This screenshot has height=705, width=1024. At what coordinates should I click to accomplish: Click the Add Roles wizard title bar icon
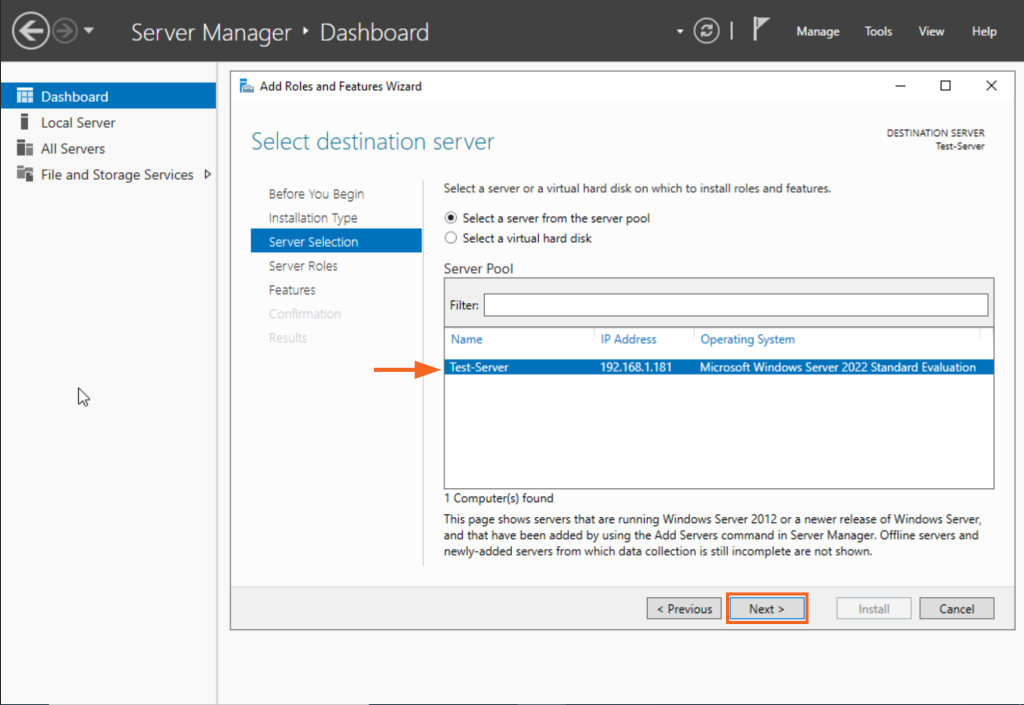point(246,86)
